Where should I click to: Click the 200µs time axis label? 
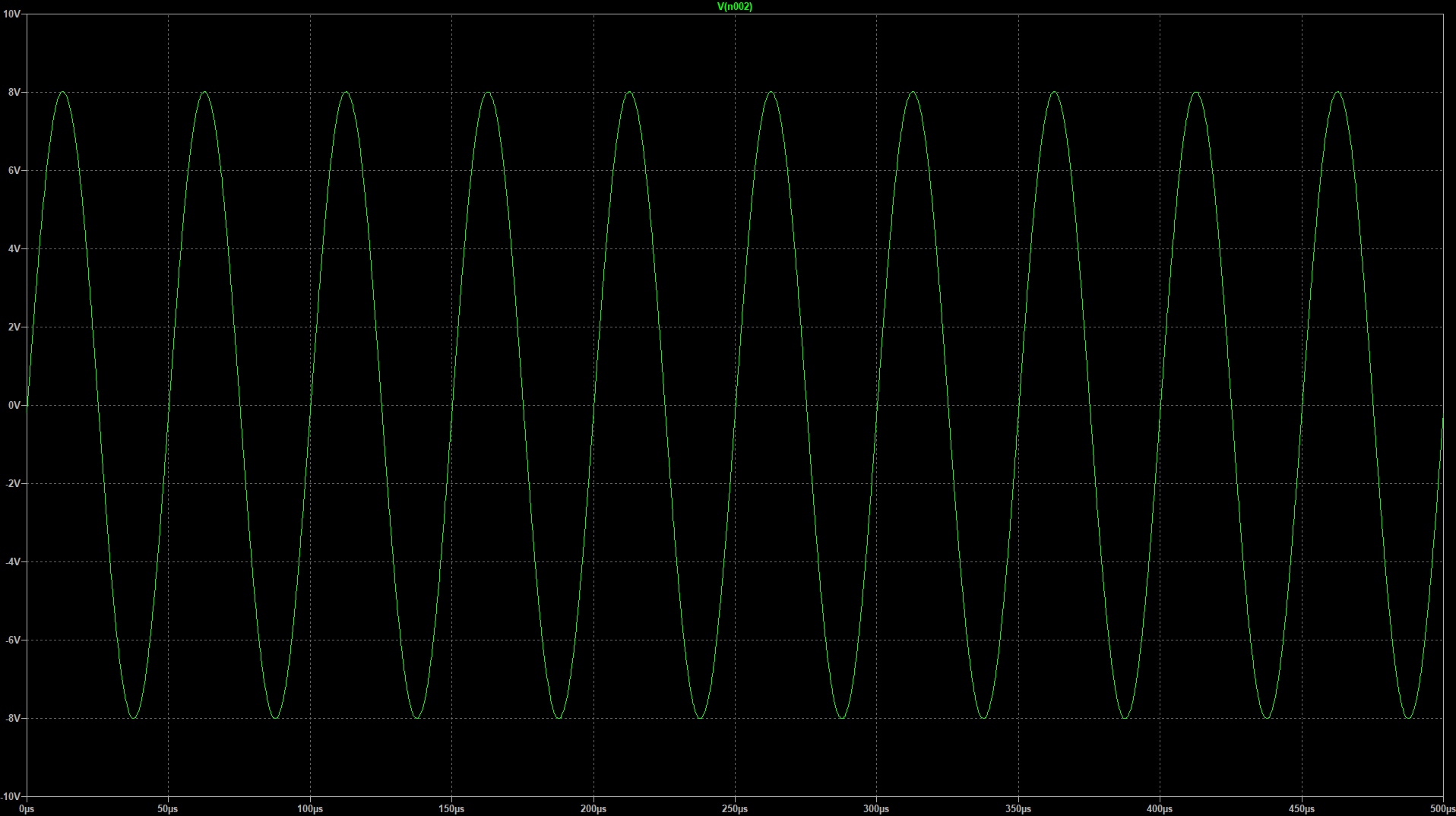[593, 809]
